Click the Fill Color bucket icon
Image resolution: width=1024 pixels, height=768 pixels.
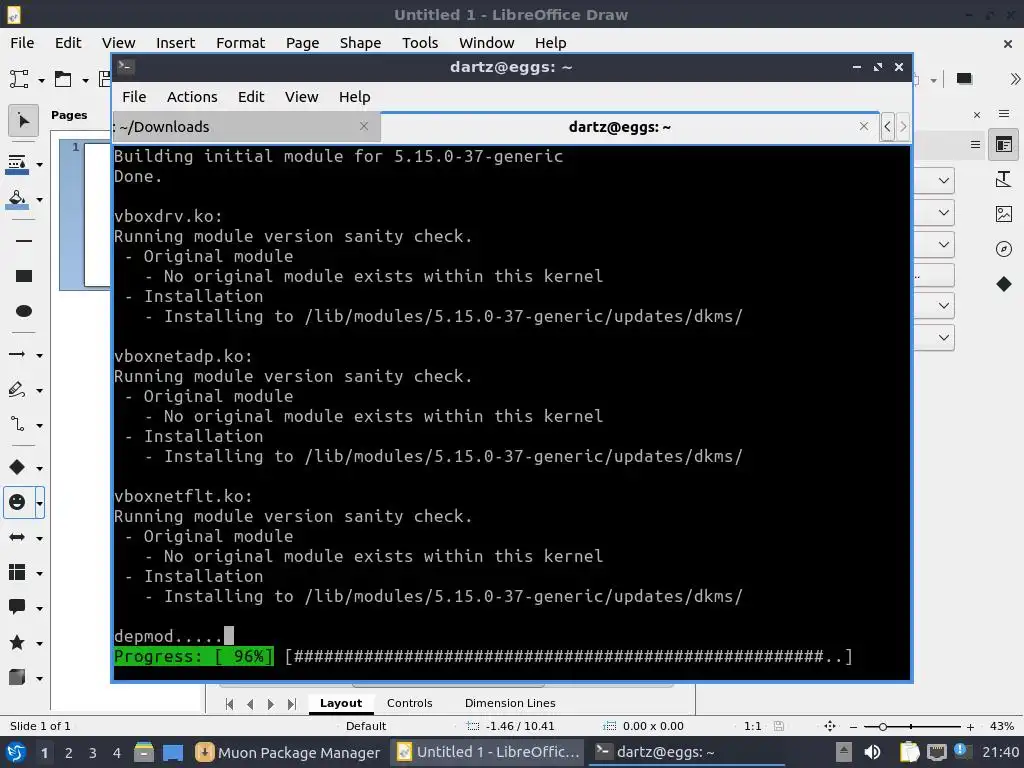click(18, 199)
